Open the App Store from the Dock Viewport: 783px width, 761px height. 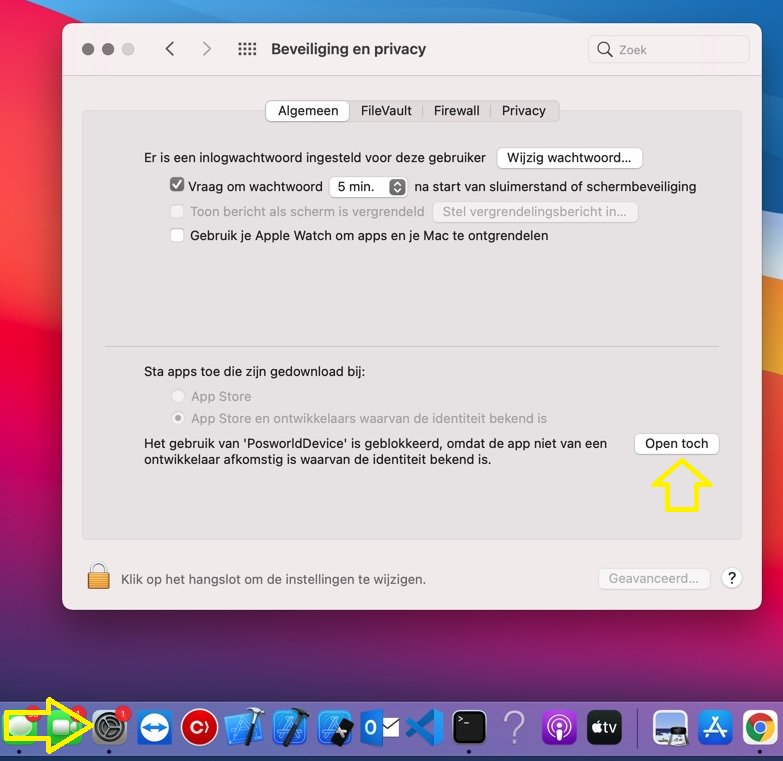pos(716,728)
